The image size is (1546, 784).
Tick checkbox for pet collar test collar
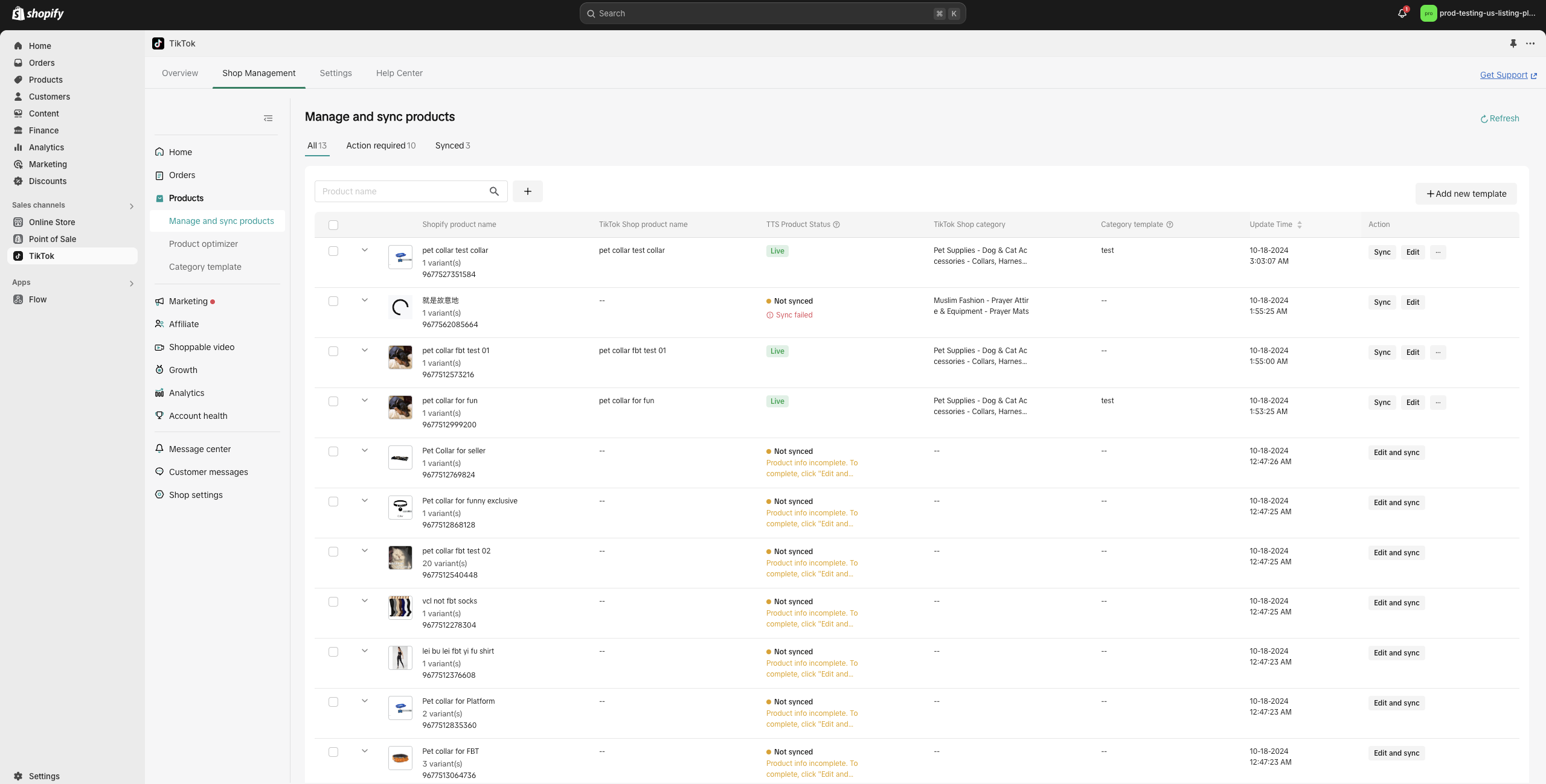click(x=333, y=251)
